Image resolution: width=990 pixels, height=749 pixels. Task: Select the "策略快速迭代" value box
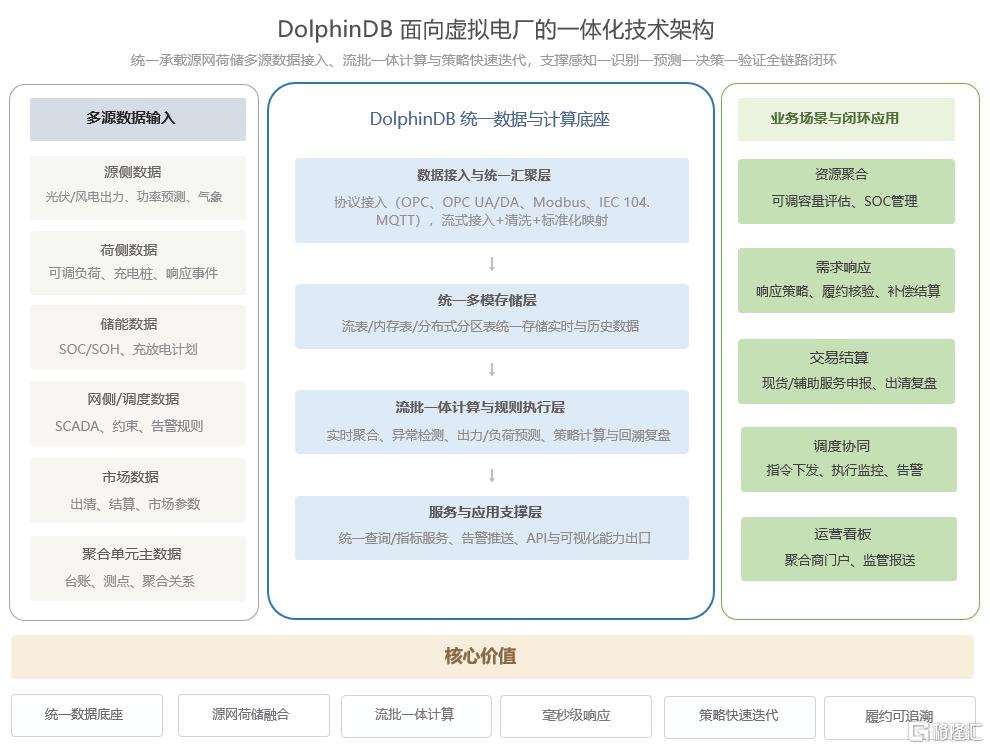click(x=739, y=717)
